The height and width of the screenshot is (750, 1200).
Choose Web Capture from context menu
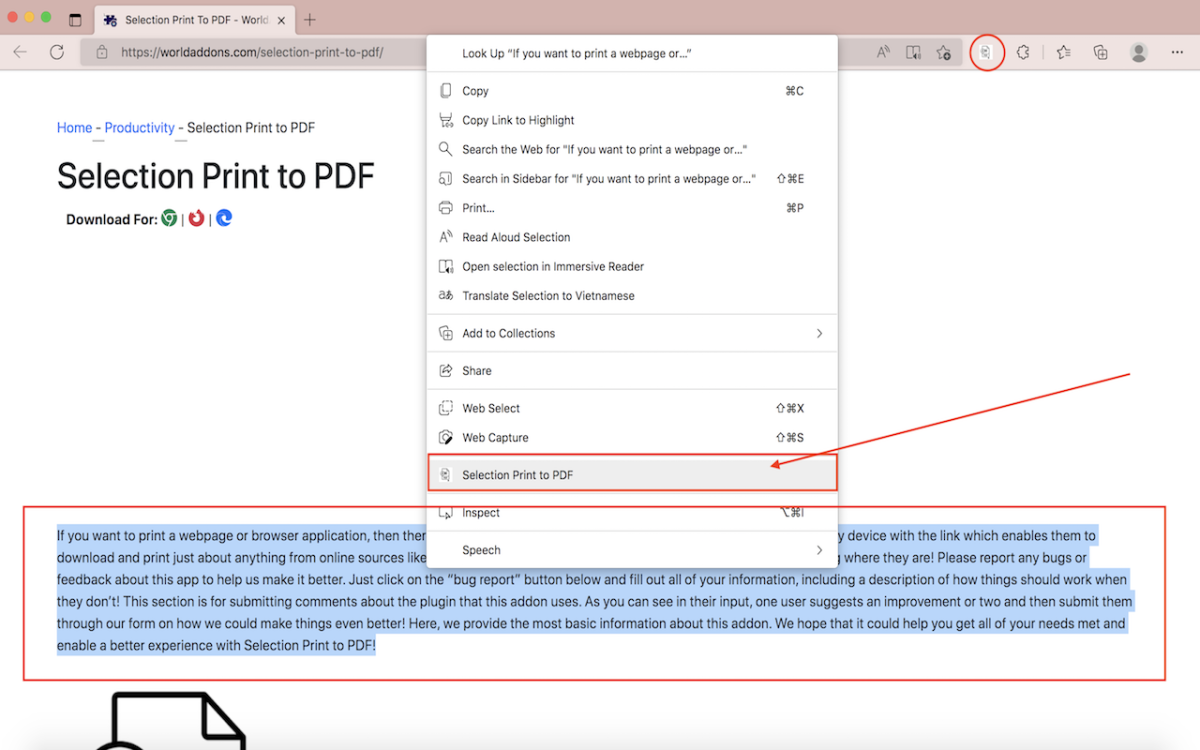(x=495, y=438)
